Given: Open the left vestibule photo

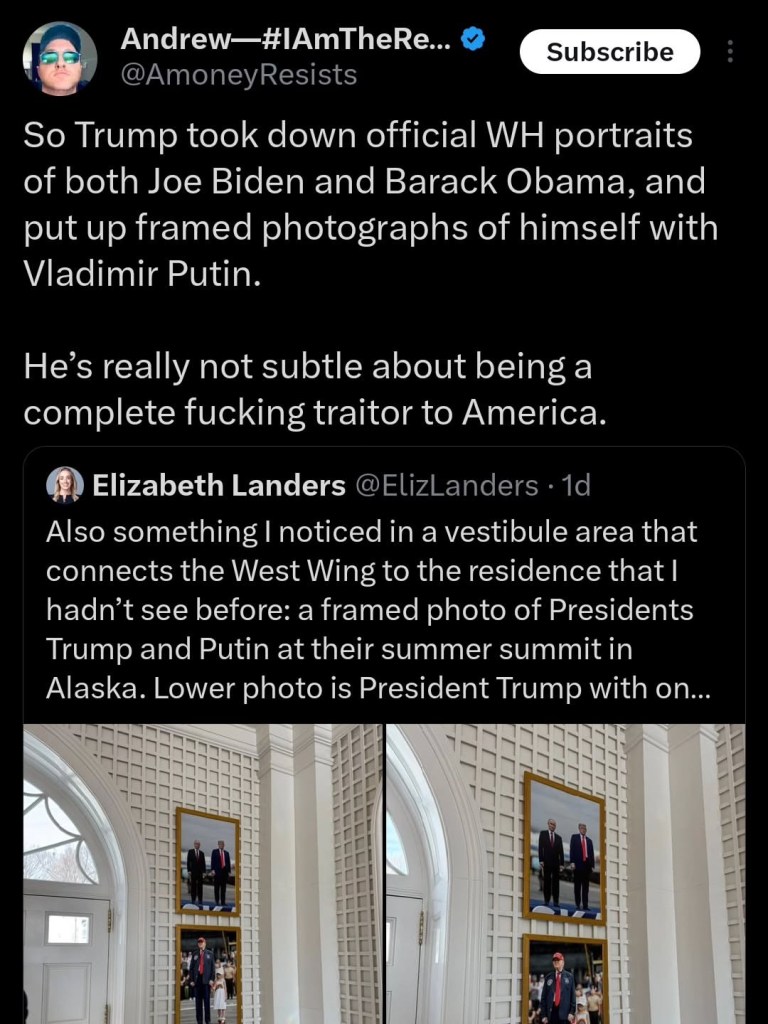Looking at the screenshot, I should pyautogui.click(x=203, y=873).
